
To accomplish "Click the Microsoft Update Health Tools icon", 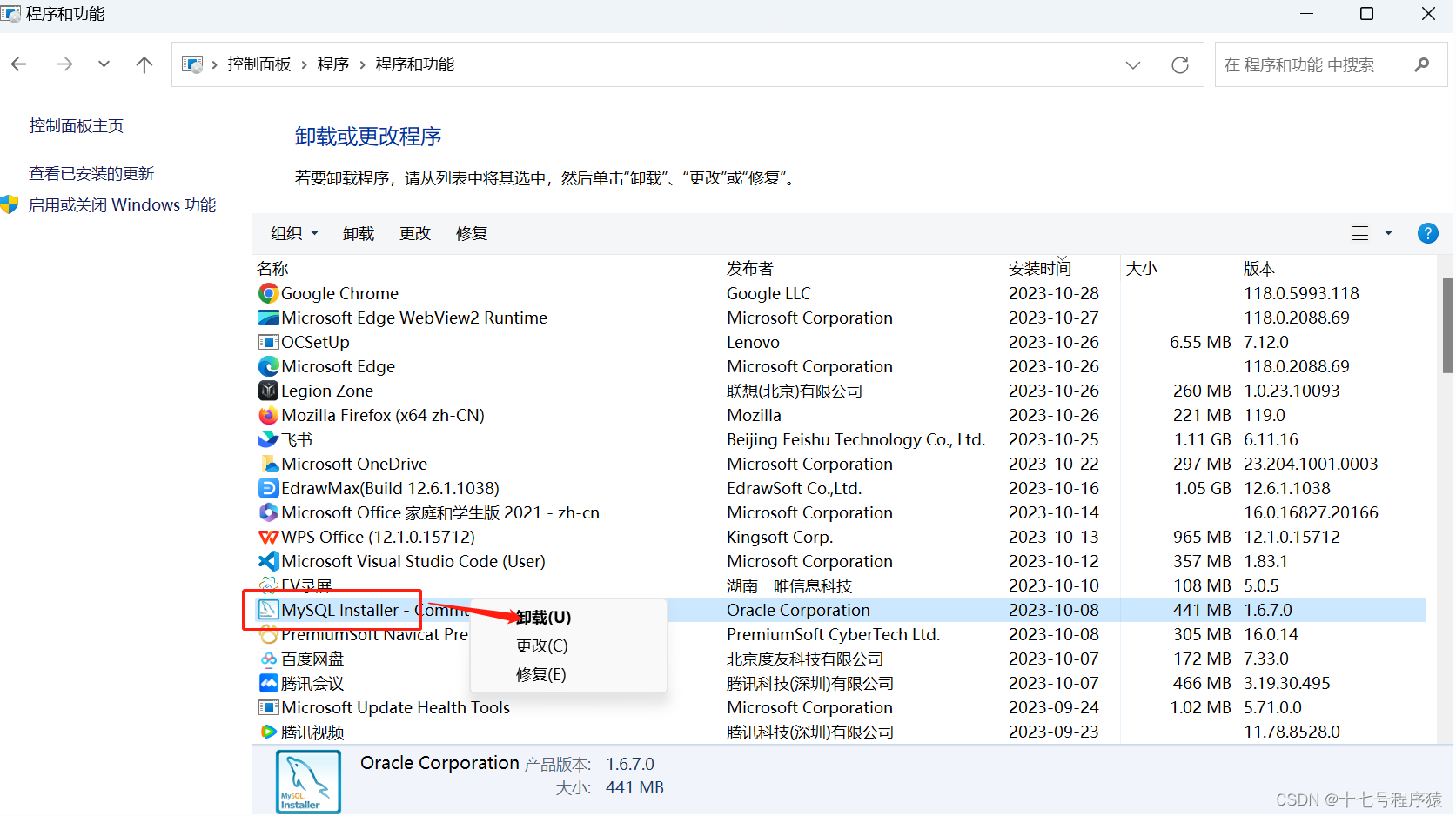I will pyautogui.click(x=269, y=707).
